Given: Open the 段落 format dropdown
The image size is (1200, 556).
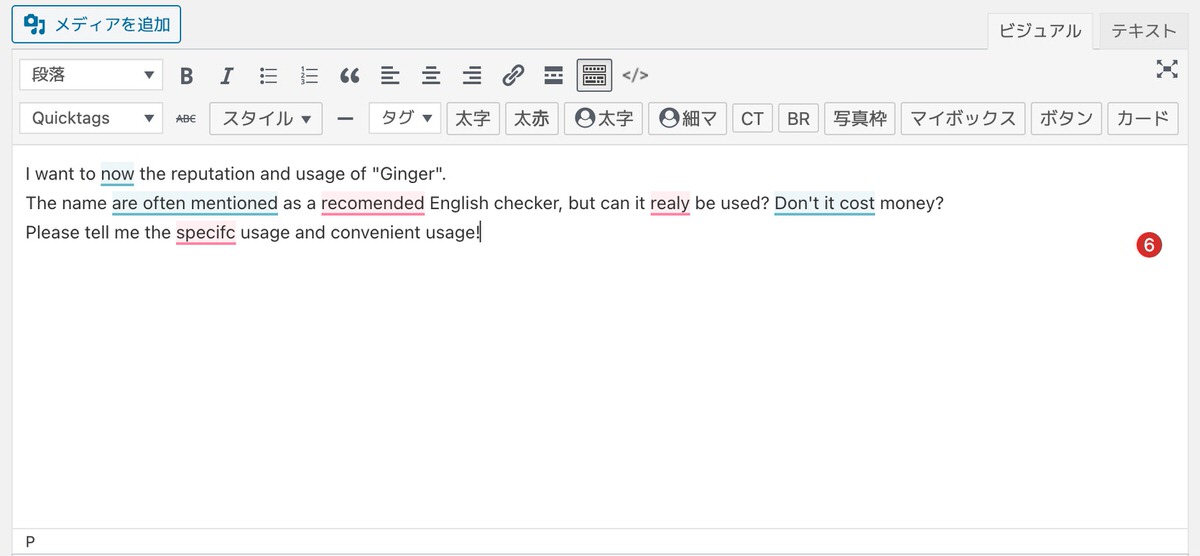Looking at the screenshot, I should [x=91, y=75].
